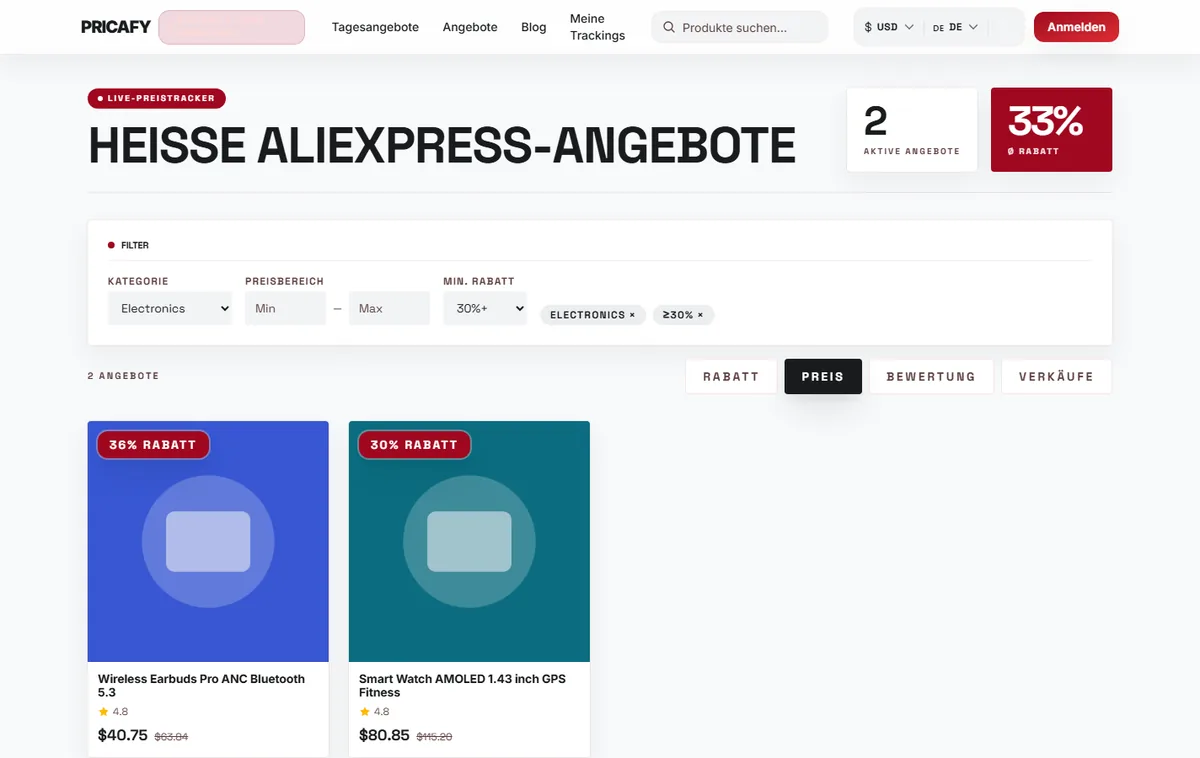Click the $40.75 price
This screenshot has width=1200, height=758.
[x=123, y=735]
